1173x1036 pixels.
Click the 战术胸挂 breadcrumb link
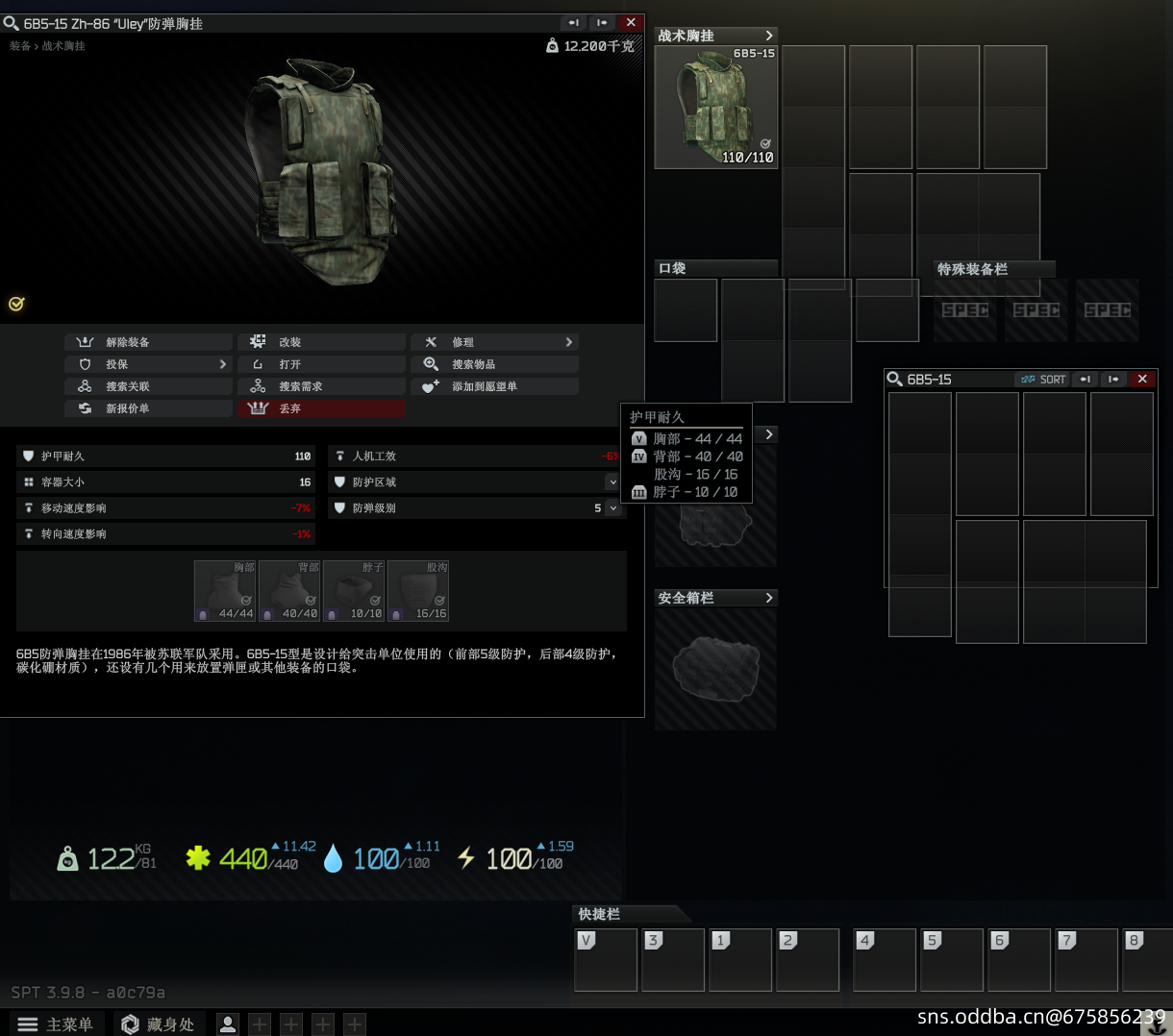tap(63, 46)
